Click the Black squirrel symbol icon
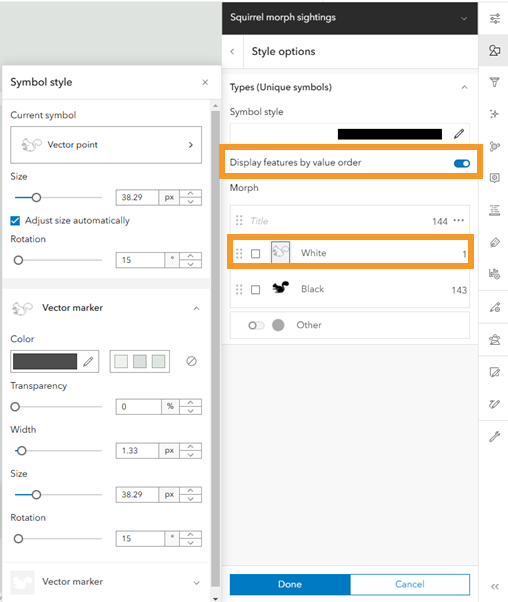Viewport: 508px width, 602px height. click(281, 288)
